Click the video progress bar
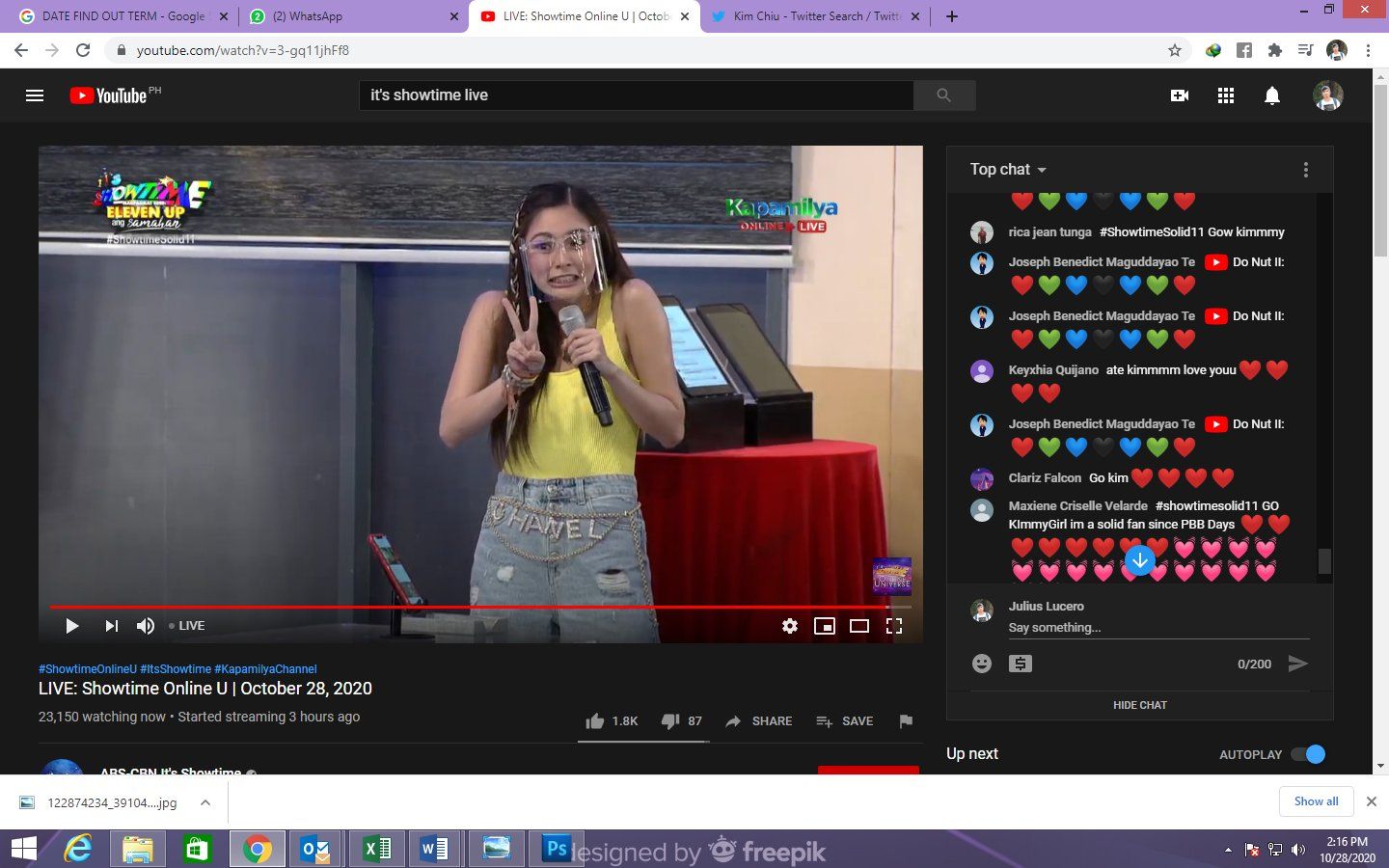Screen dimensions: 1389x868 (x=480, y=608)
